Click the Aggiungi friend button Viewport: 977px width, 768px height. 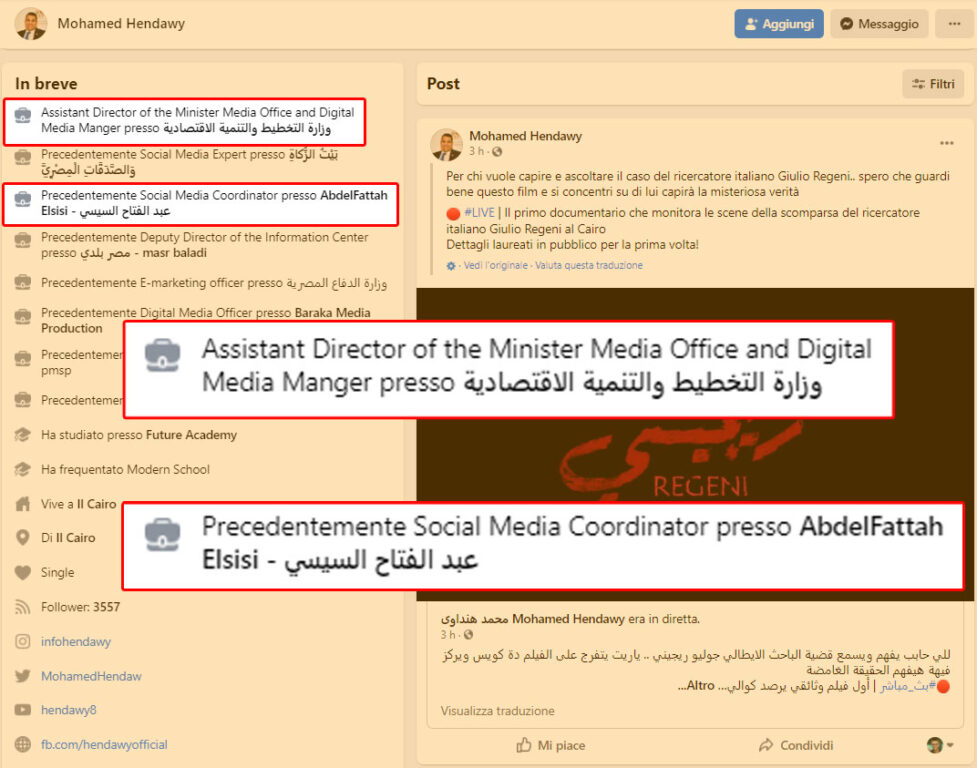click(x=779, y=24)
